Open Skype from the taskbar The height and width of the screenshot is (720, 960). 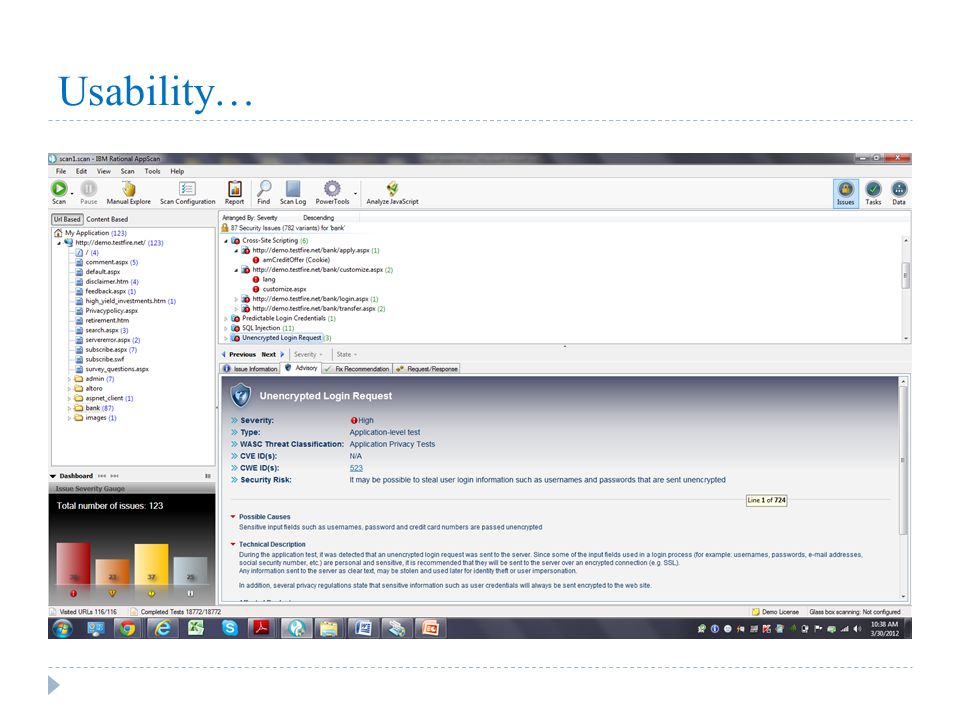click(x=230, y=628)
